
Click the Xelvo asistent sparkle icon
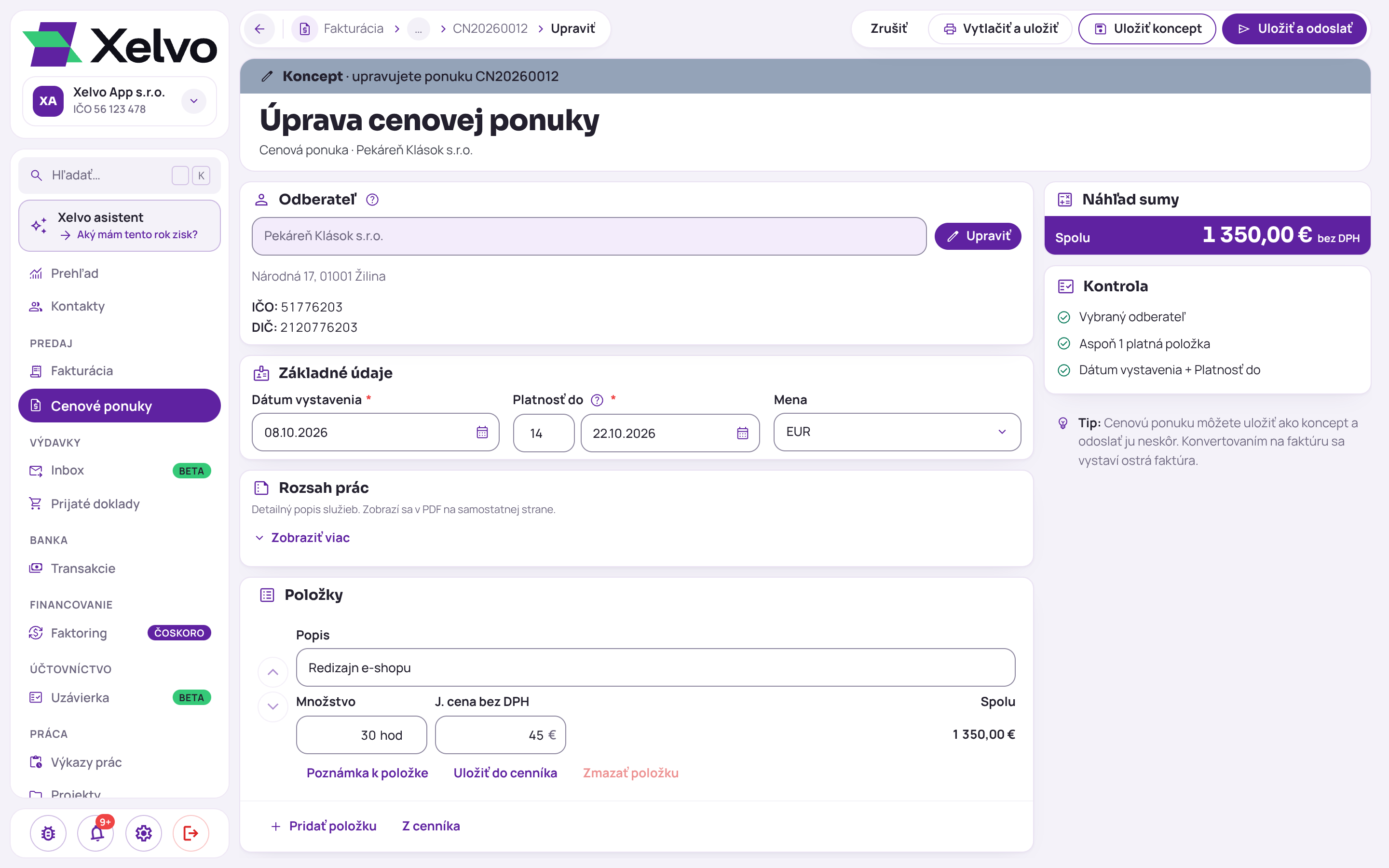pos(39,226)
